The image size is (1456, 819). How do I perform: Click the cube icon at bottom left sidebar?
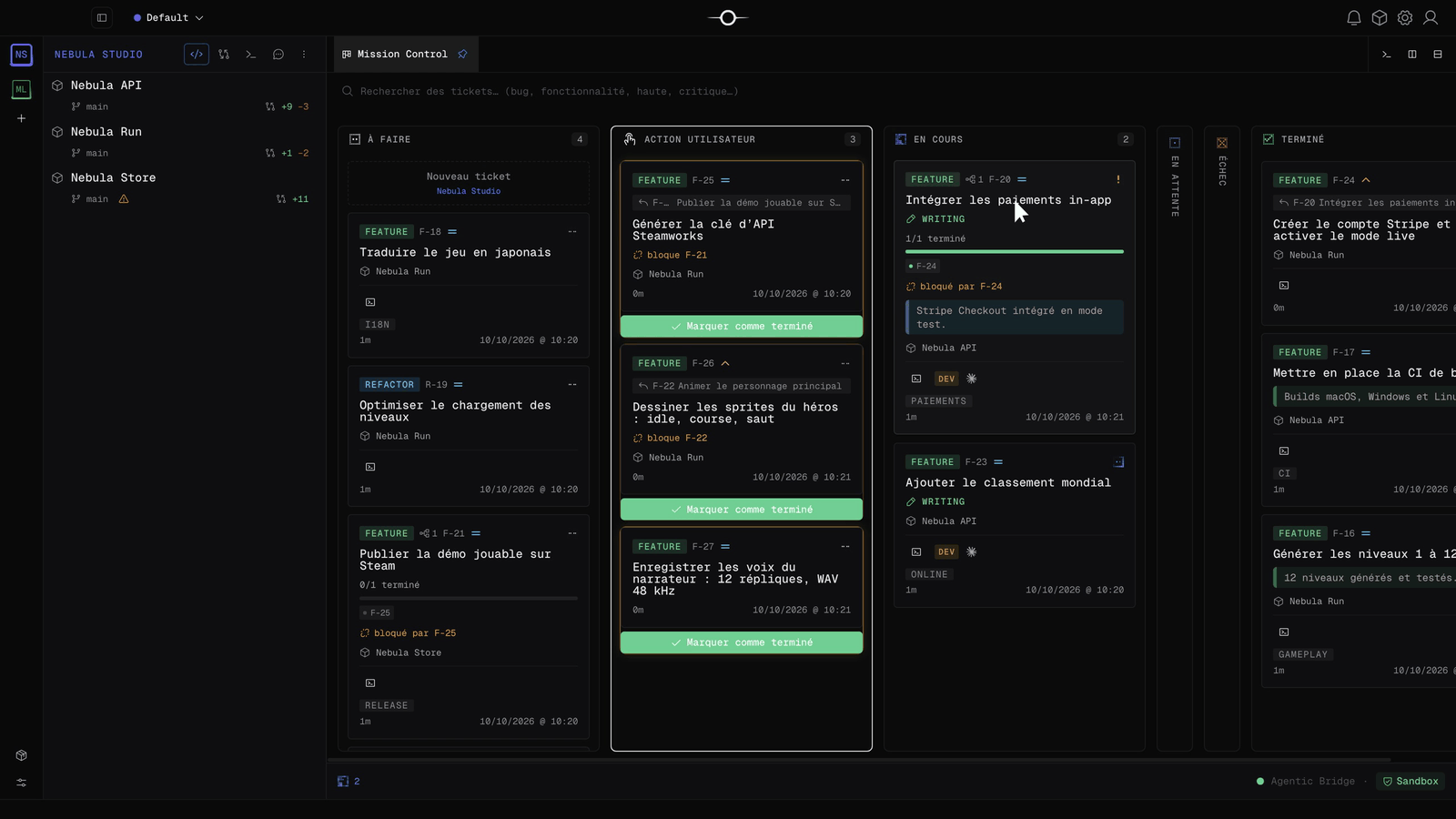pyautogui.click(x=21, y=755)
